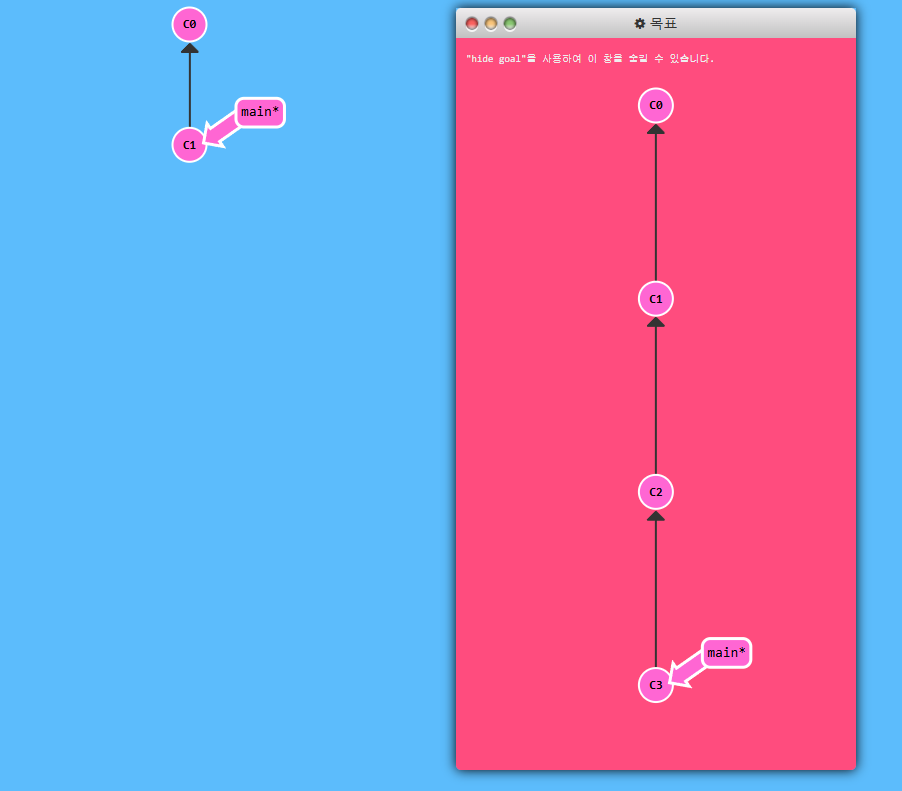Click the C1 commit node in main tree
Viewport: 902px width, 791px height.
[x=189, y=145]
